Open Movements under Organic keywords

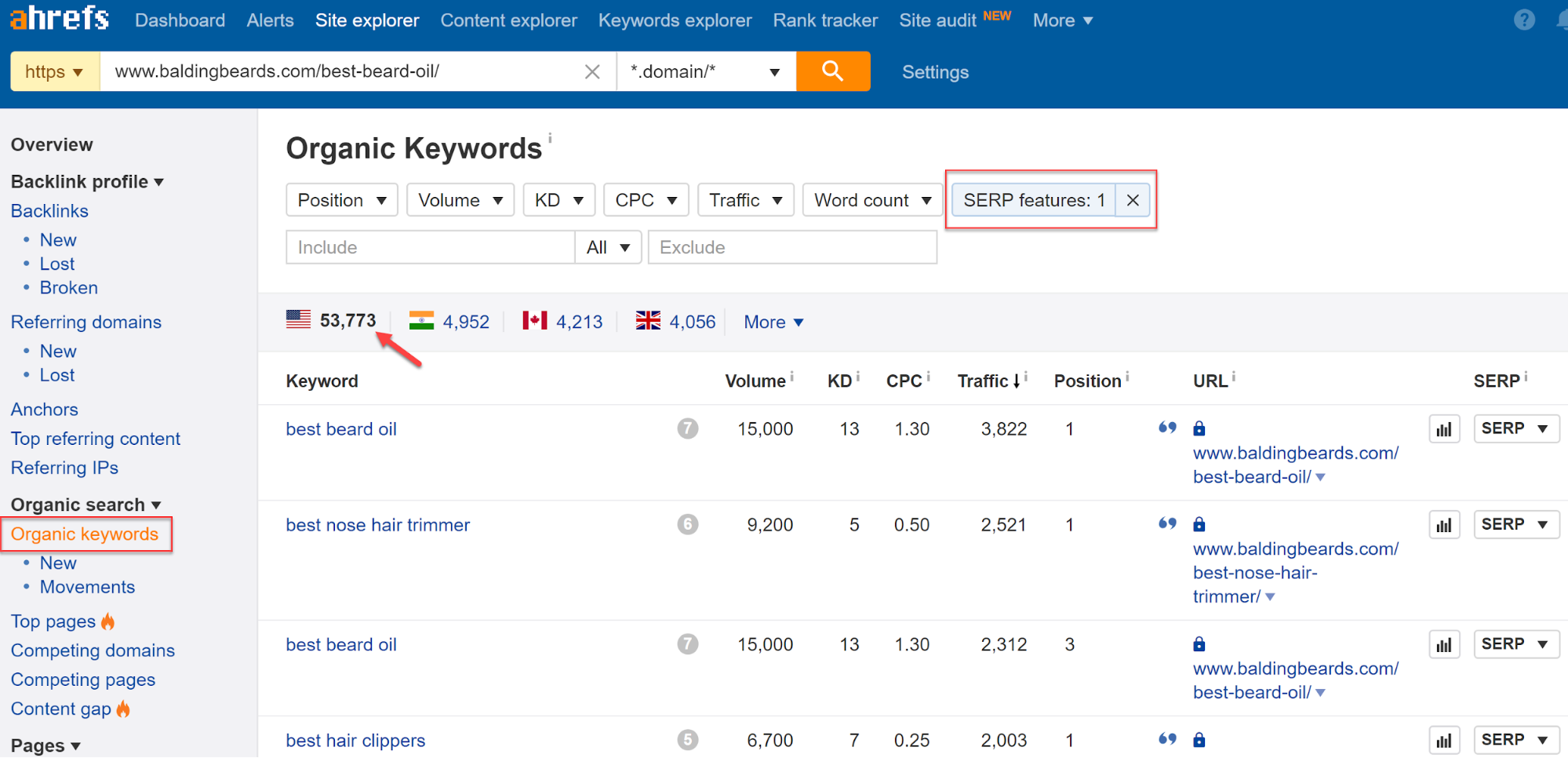[87, 587]
